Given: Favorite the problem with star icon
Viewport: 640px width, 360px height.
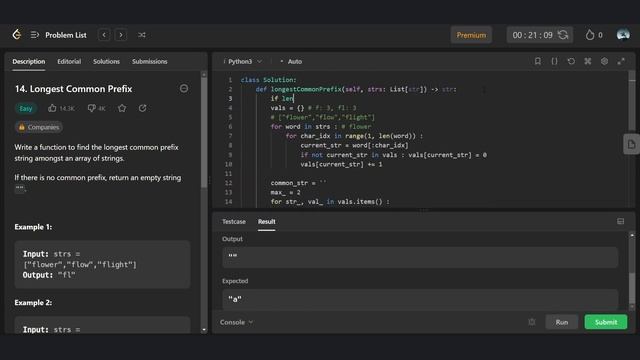Looking at the screenshot, I should click(x=122, y=108).
